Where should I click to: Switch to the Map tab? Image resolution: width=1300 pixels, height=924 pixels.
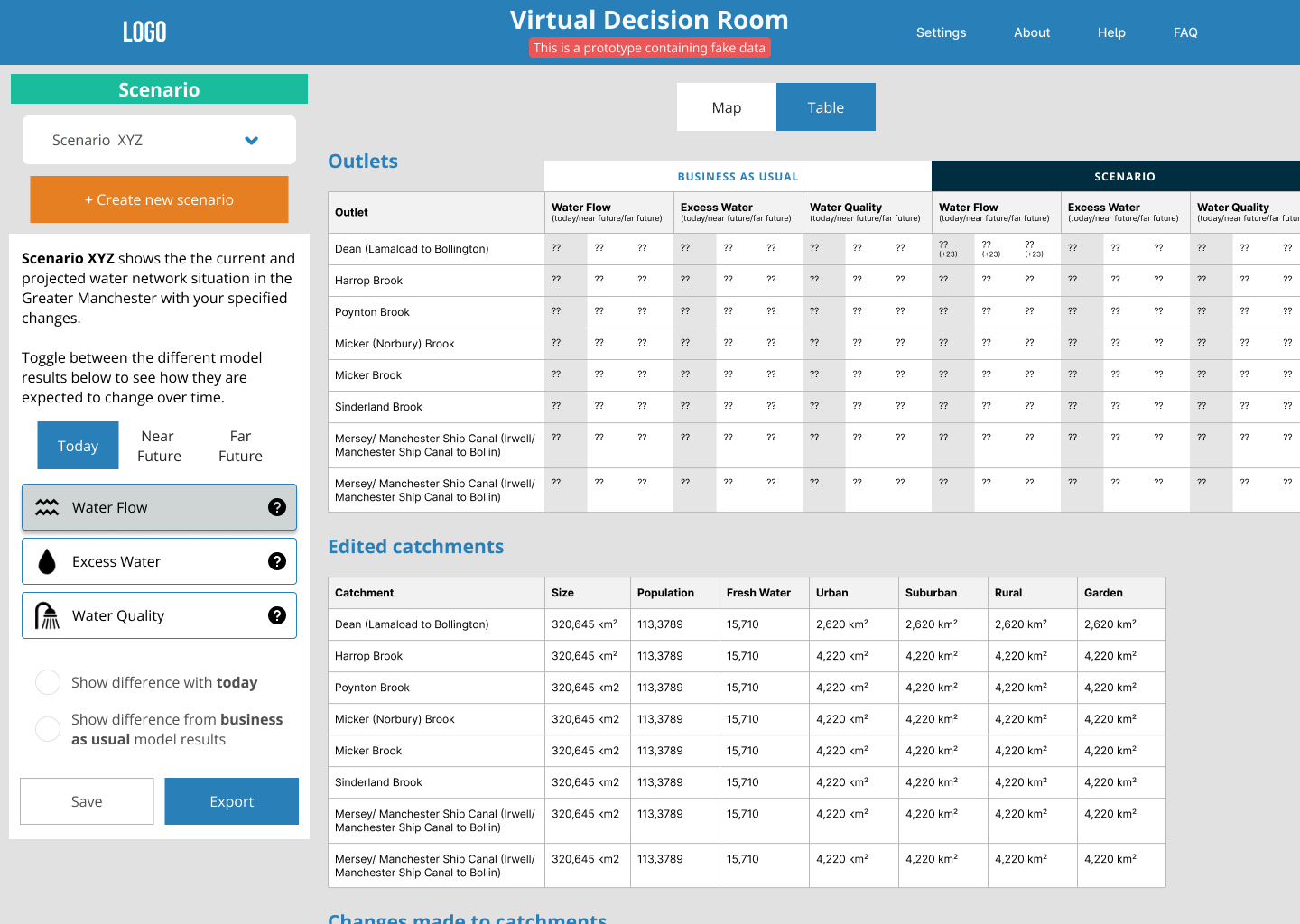727,107
